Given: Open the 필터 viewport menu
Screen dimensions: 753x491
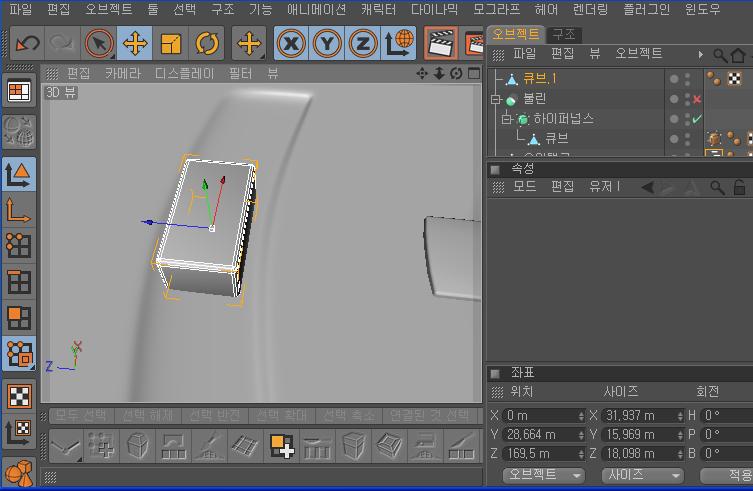Looking at the screenshot, I should pyautogui.click(x=240, y=74).
